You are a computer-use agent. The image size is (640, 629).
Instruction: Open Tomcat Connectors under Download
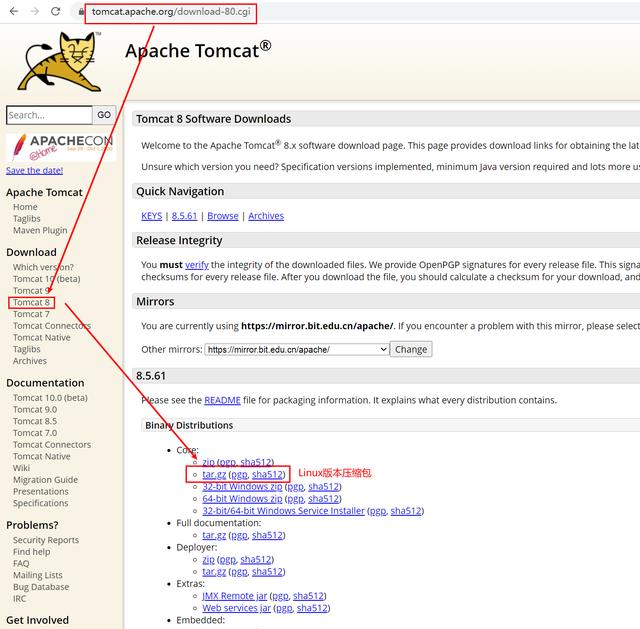(52, 326)
